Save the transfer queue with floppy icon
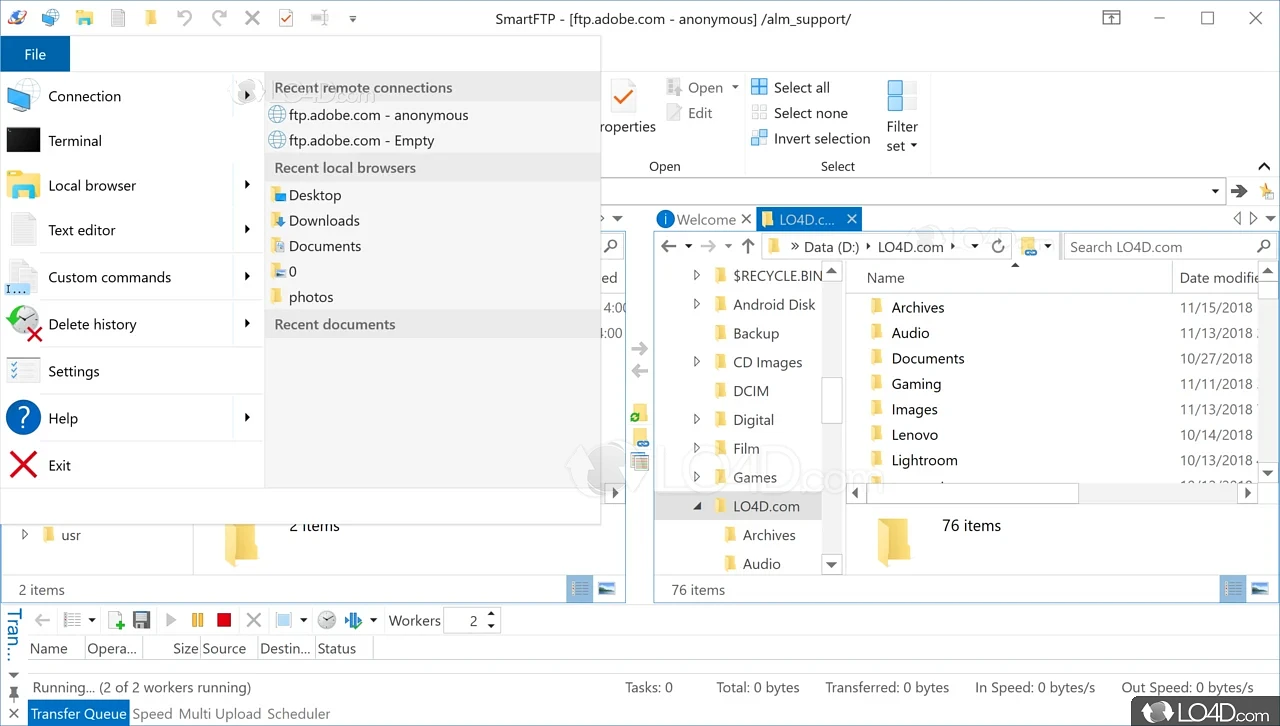Image resolution: width=1280 pixels, height=726 pixels. tap(141, 621)
